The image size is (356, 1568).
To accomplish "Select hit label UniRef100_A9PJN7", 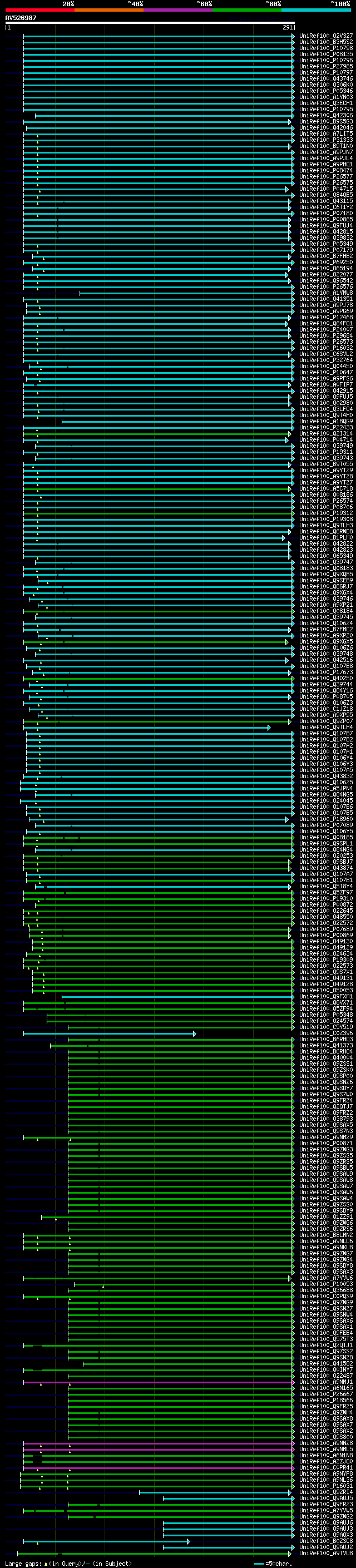I will tap(326, 152).
